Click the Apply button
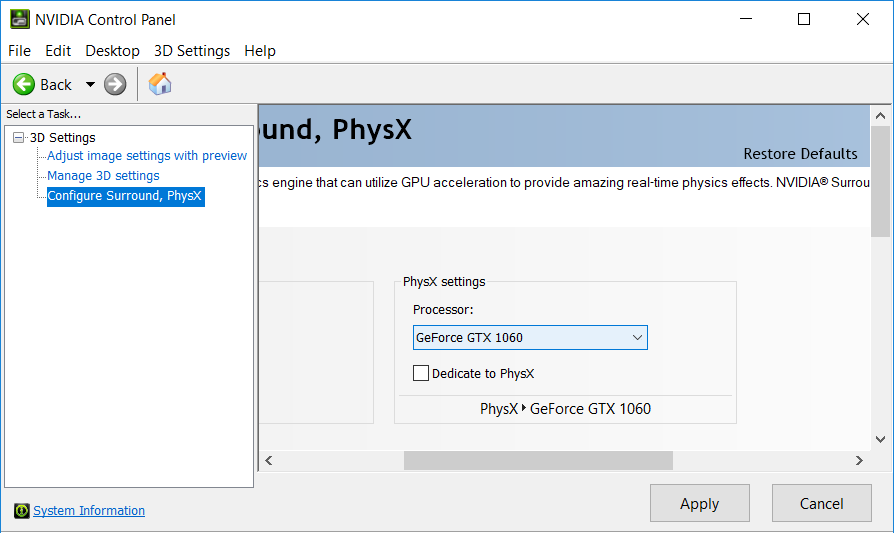The height and width of the screenshot is (533, 894). (x=700, y=503)
